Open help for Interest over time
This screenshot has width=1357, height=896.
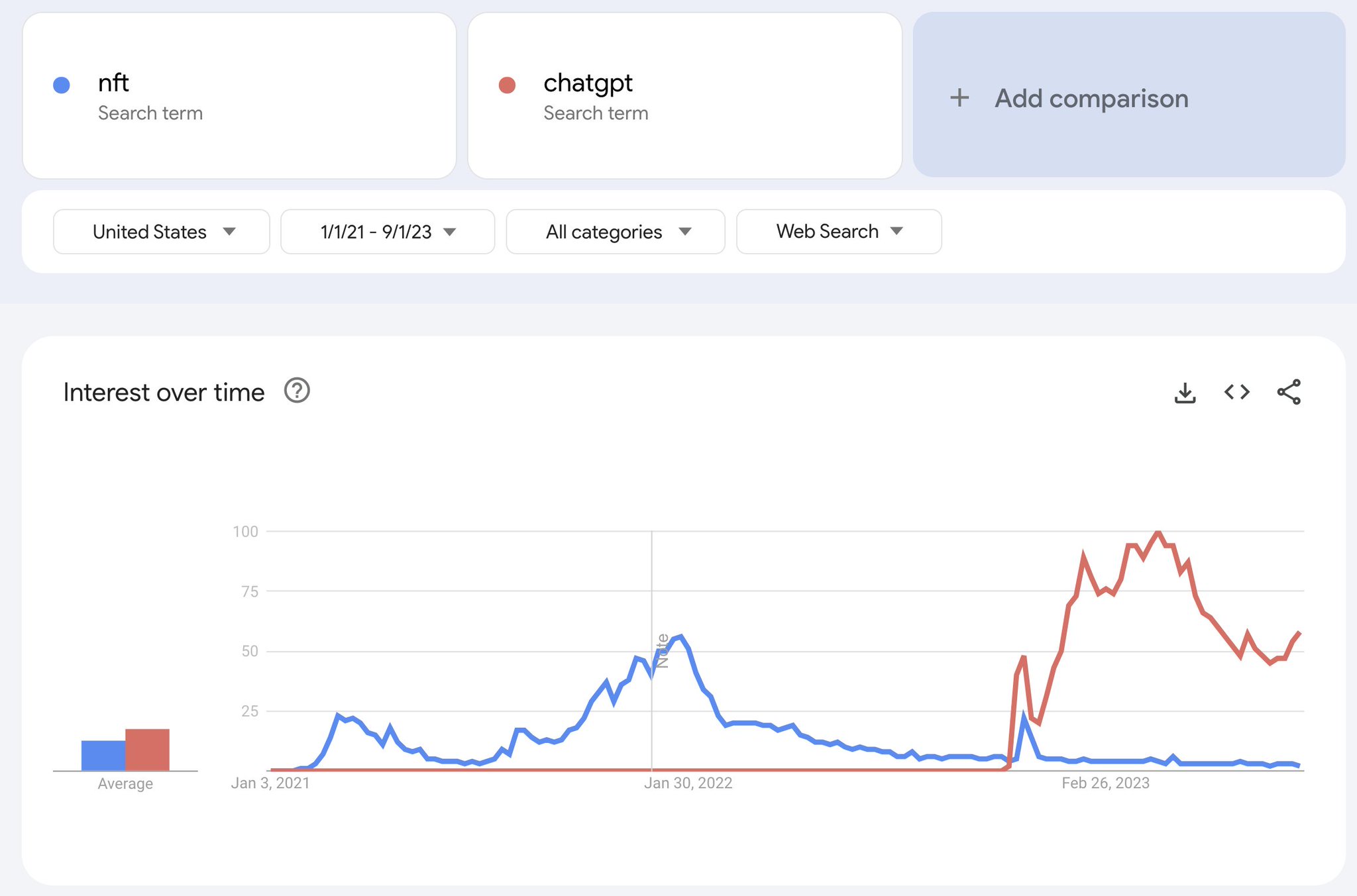coord(297,391)
